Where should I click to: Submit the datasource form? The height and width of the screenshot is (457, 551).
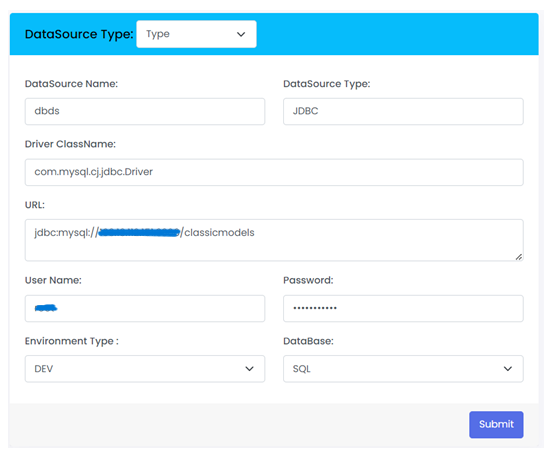(x=496, y=424)
